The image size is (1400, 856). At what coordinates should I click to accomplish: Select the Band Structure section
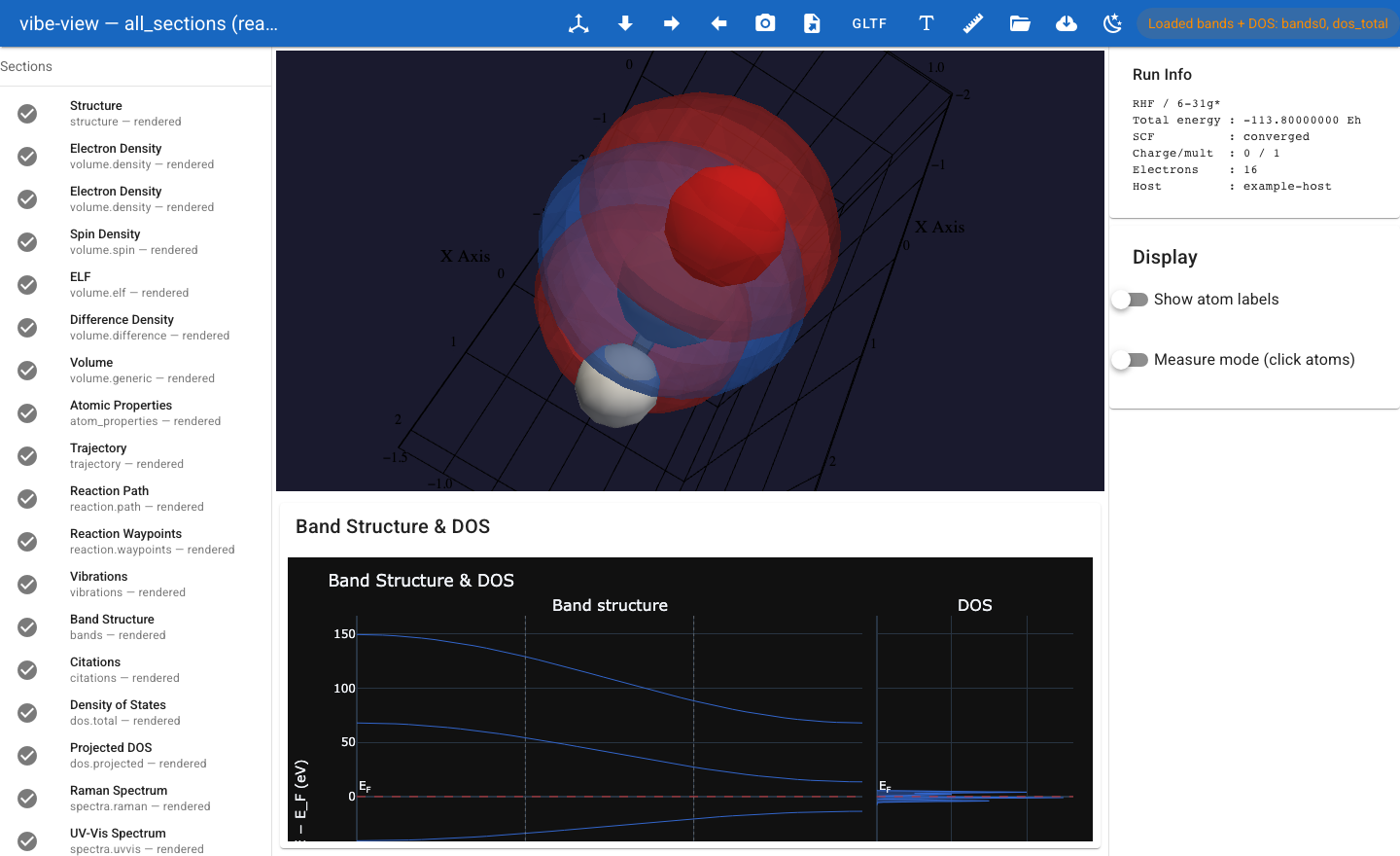click(x=135, y=627)
